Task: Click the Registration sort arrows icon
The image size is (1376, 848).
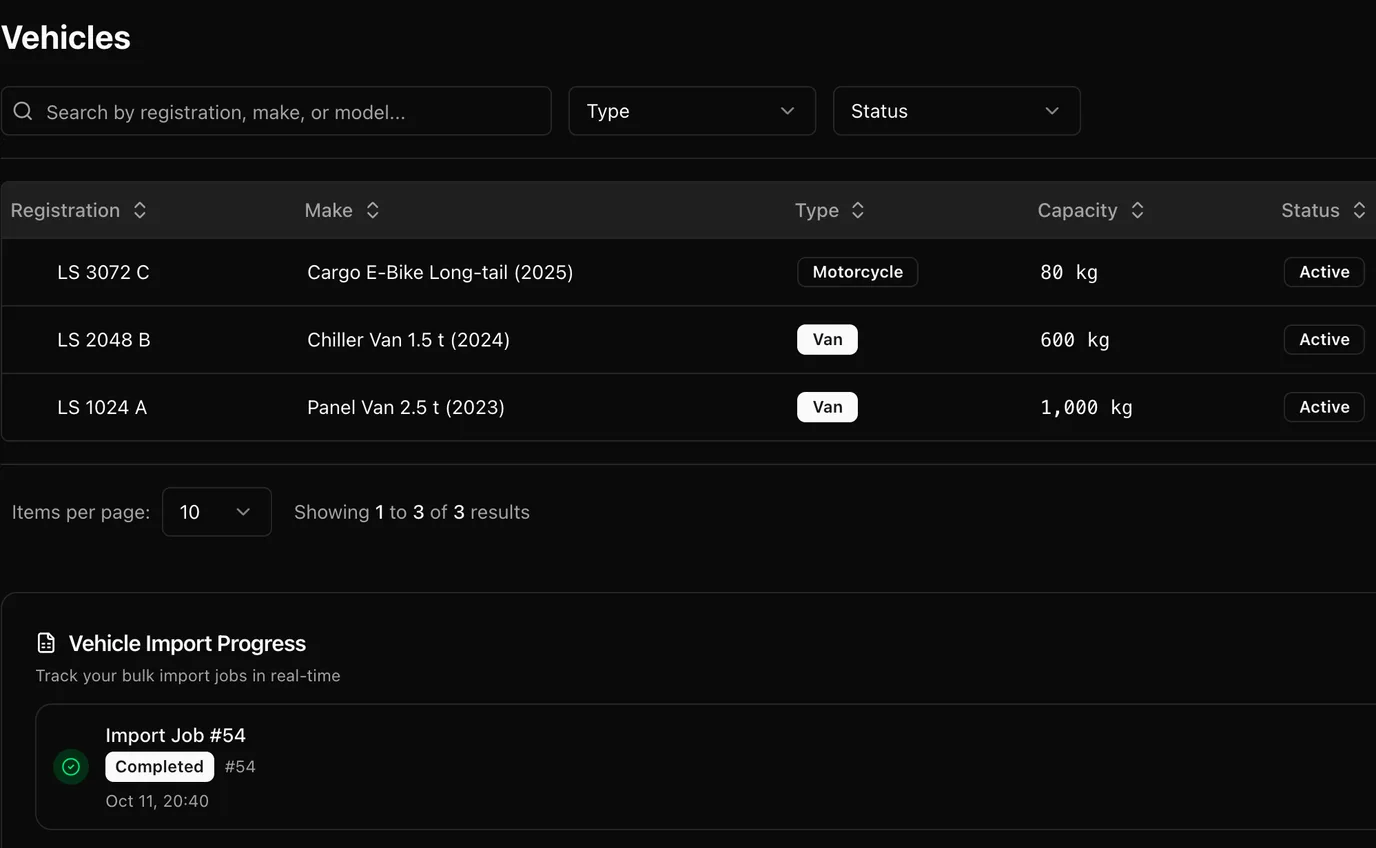Action: coord(140,210)
